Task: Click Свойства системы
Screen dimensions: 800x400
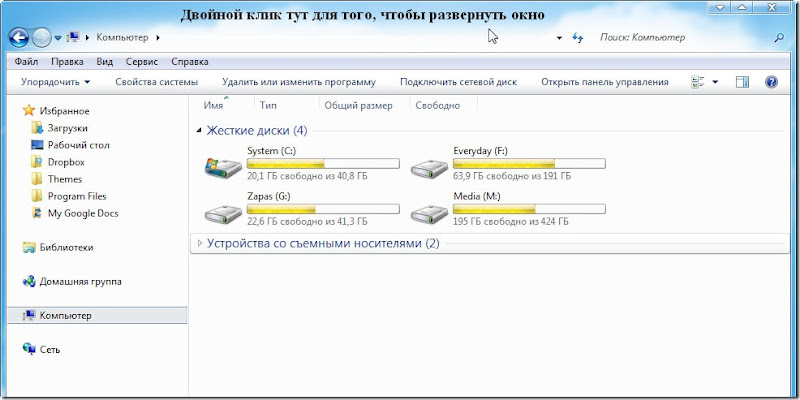Action: 157,82
